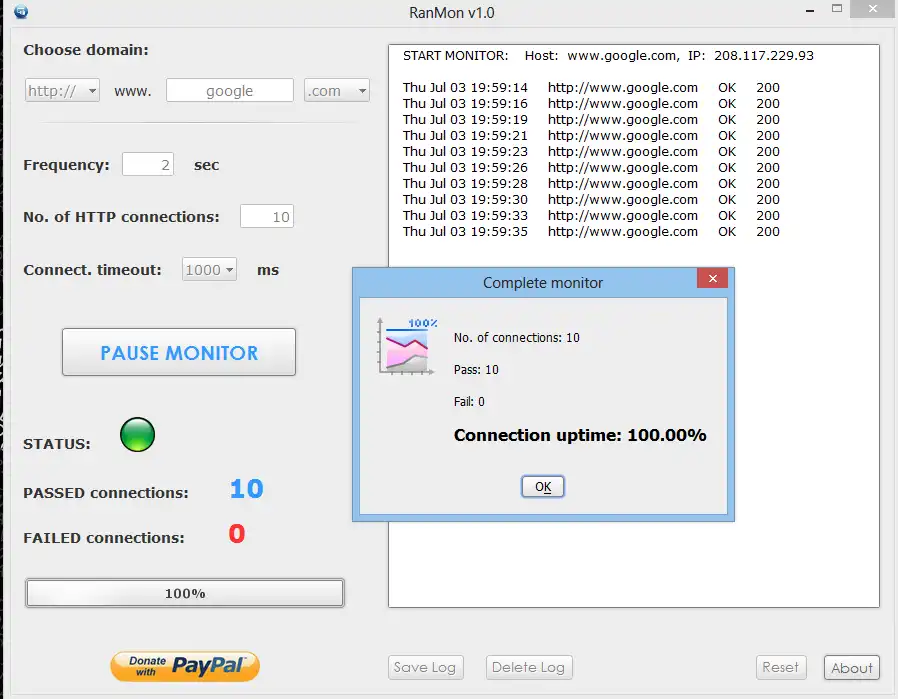The image size is (898, 699).
Task: Click the Donate with PayPal button
Action: pos(185,666)
